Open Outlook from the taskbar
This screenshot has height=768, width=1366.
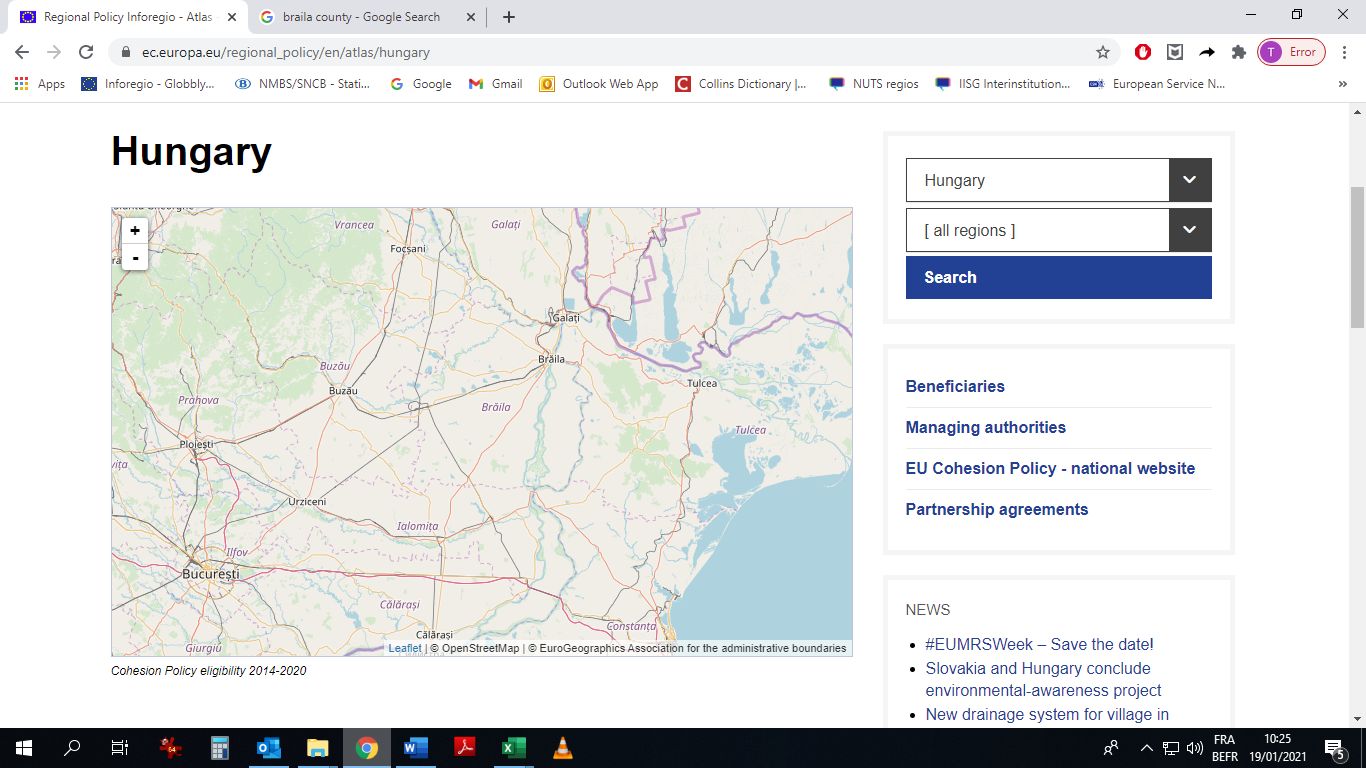(269, 747)
